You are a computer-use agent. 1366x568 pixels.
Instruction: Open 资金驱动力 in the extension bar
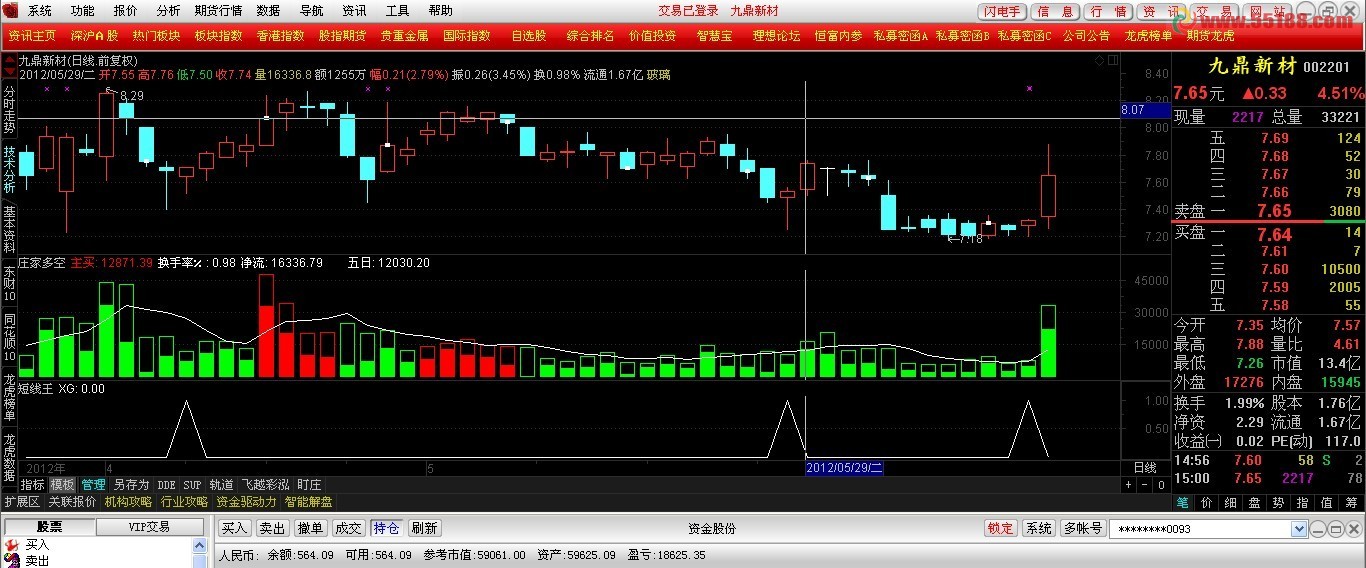pos(247,502)
